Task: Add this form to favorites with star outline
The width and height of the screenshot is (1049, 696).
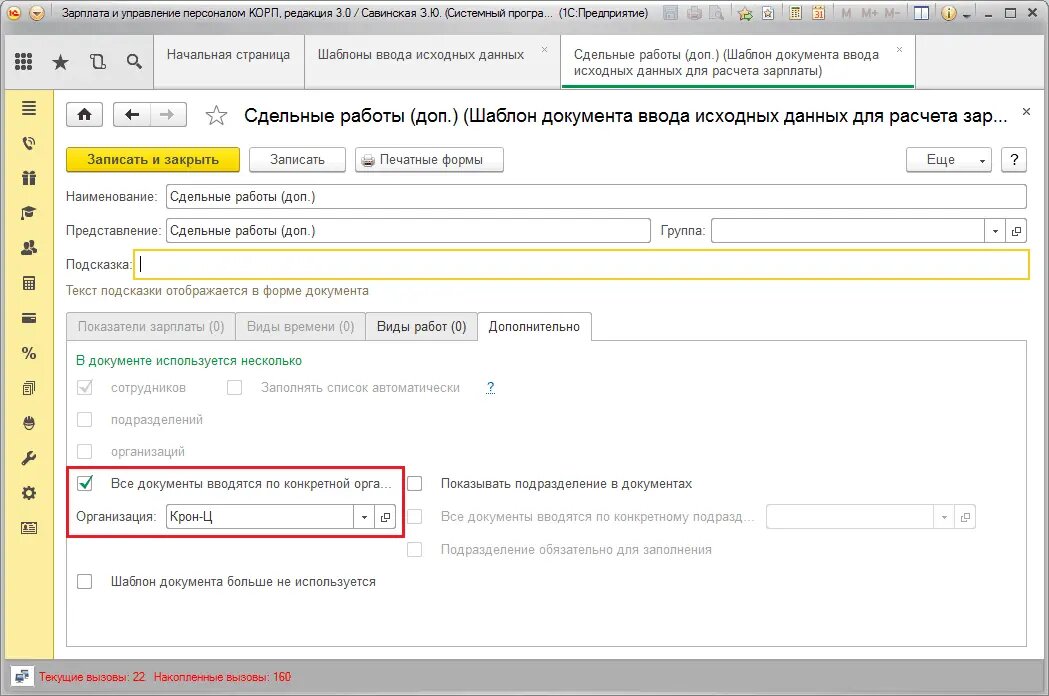Action: [215, 116]
